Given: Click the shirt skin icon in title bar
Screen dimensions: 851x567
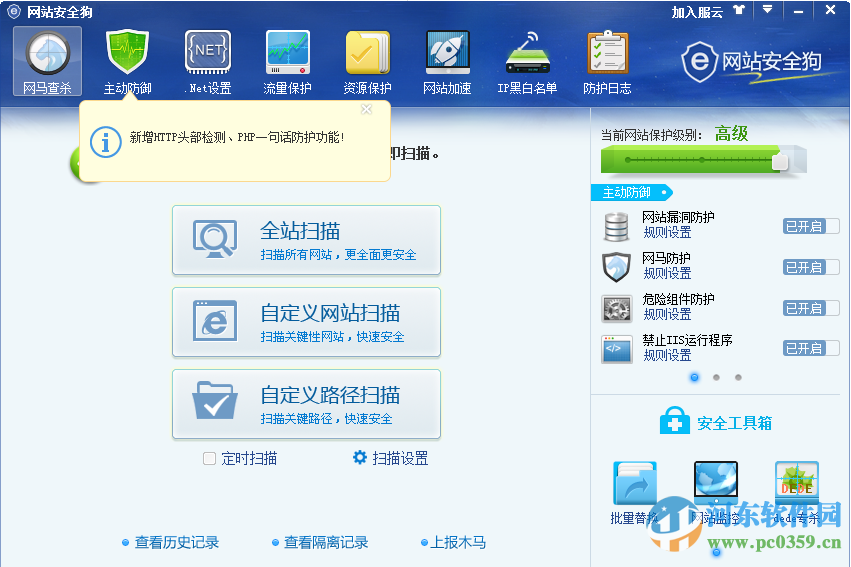Looking at the screenshot, I should pos(739,10).
